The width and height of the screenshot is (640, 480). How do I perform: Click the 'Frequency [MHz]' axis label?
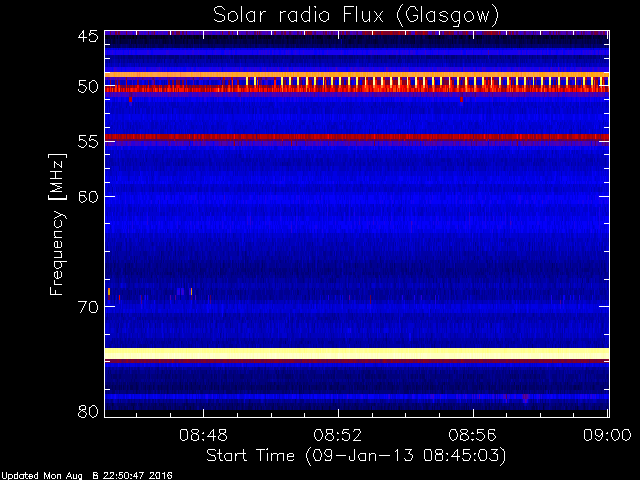57,224
